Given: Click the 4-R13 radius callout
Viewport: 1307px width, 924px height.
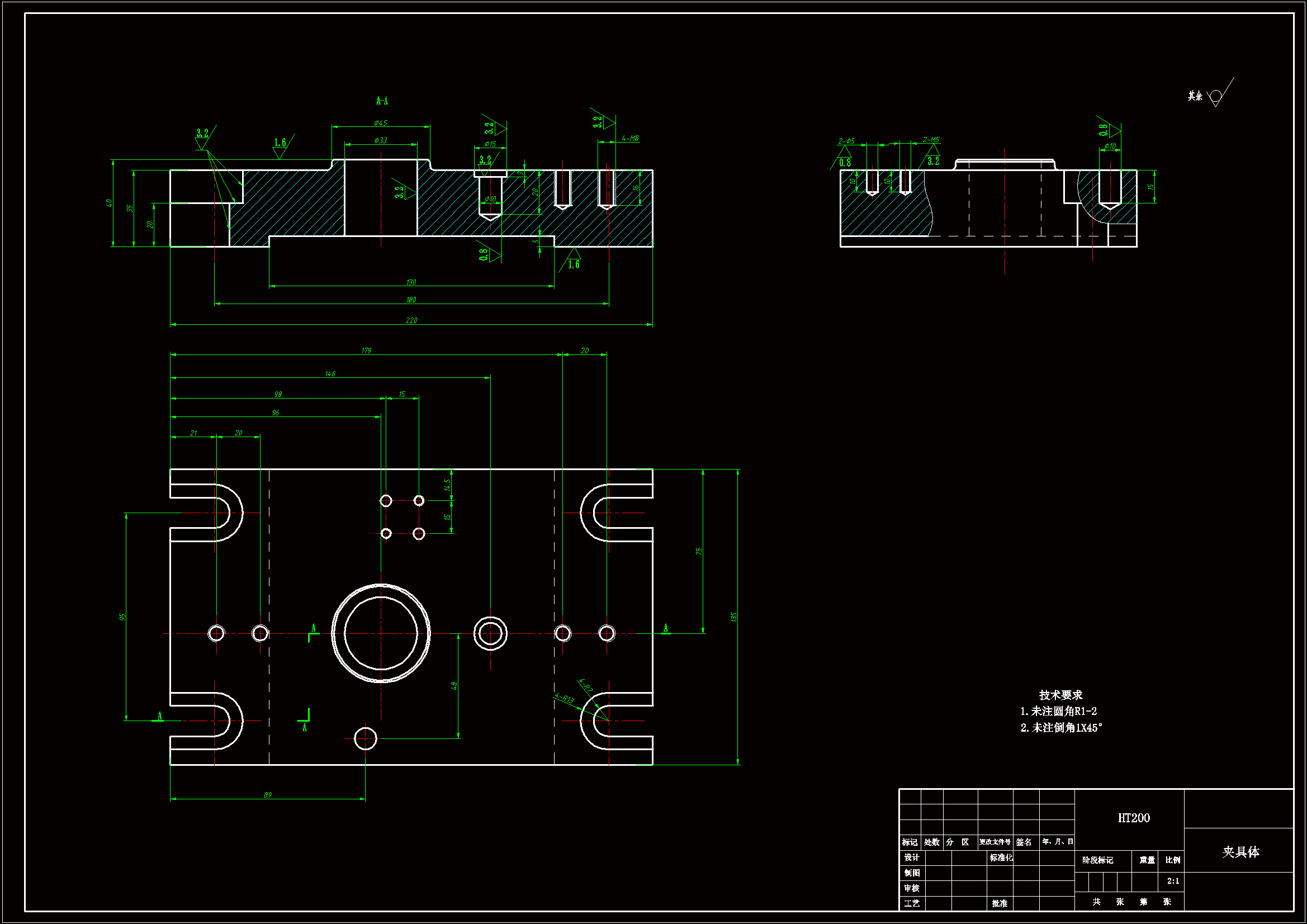Looking at the screenshot, I should [x=564, y=699].
